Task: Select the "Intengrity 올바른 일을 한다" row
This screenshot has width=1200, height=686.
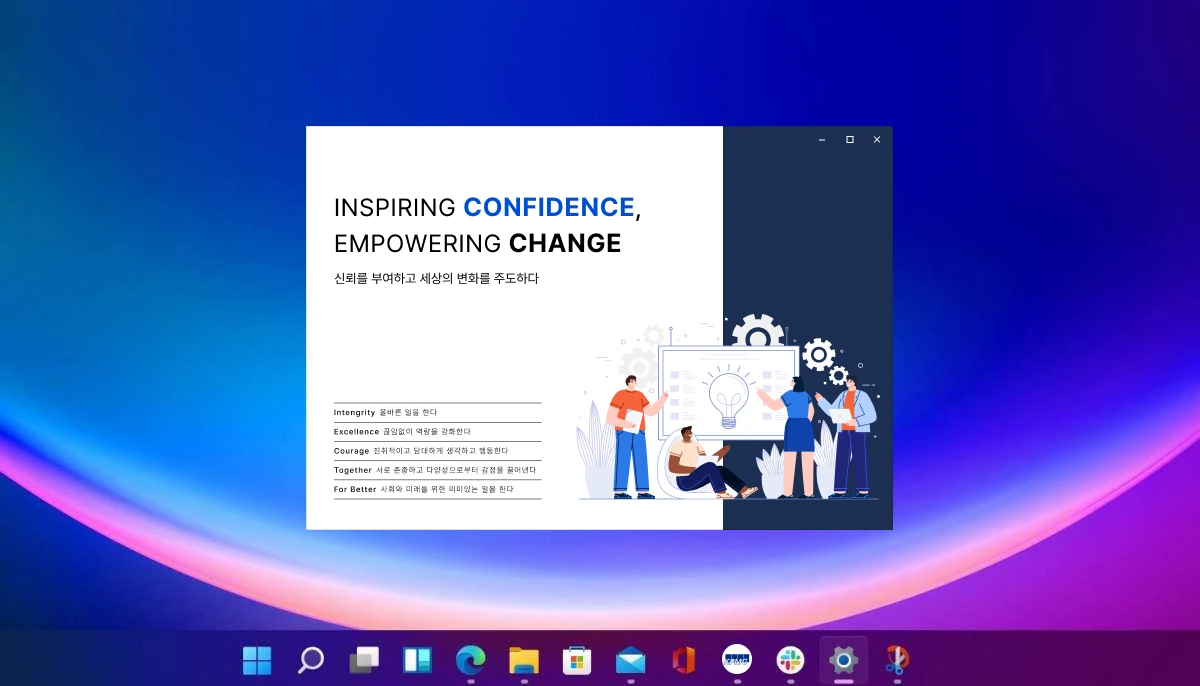Action: (438, 412)
